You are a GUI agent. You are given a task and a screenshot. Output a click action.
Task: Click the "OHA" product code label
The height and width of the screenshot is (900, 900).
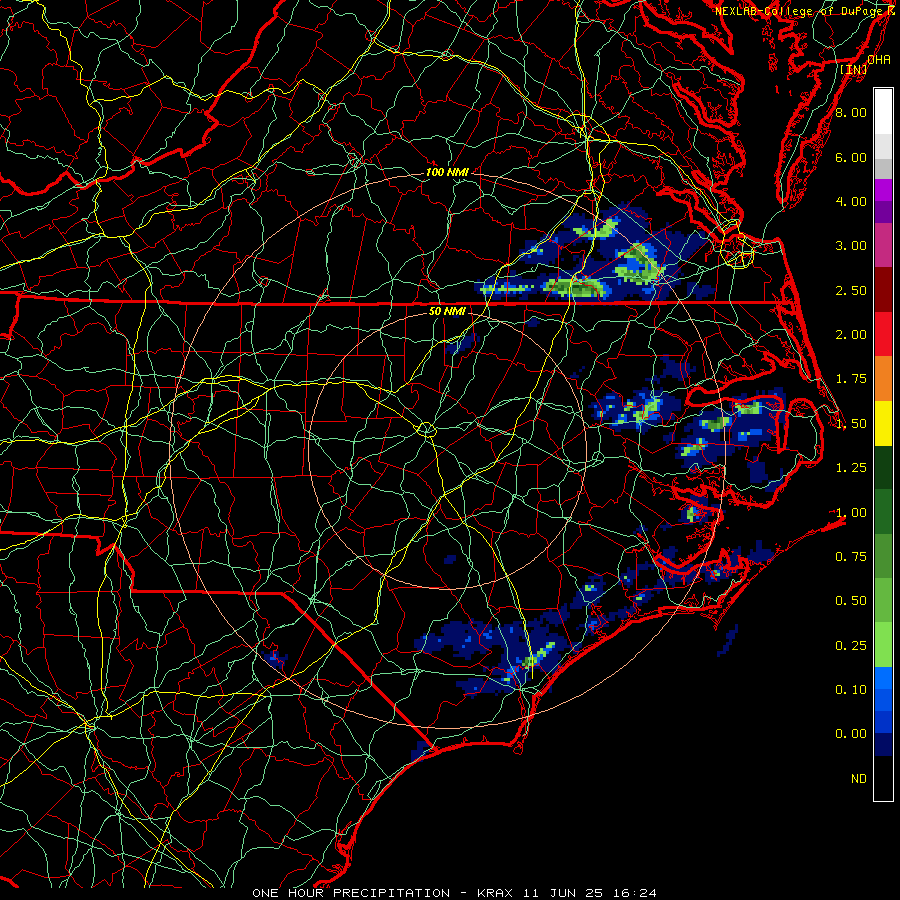[x=879, y=59]
